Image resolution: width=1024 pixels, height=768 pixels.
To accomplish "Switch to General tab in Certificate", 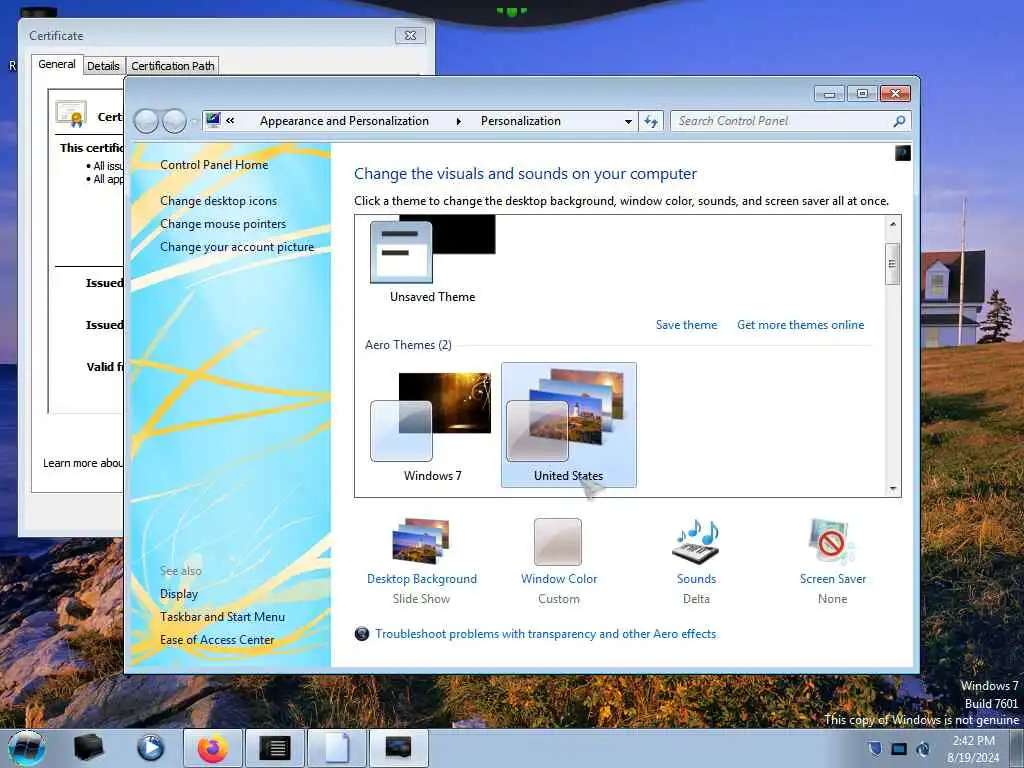I will 57,65.
